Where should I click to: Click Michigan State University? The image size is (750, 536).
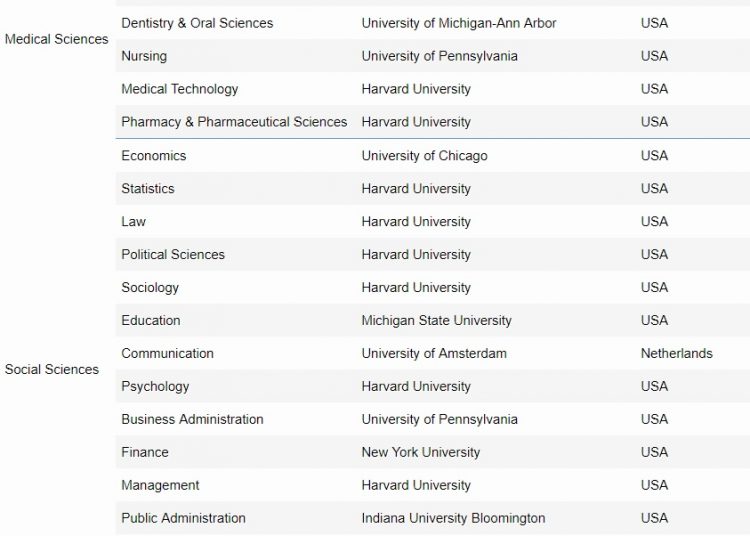[x=436, y=320]
